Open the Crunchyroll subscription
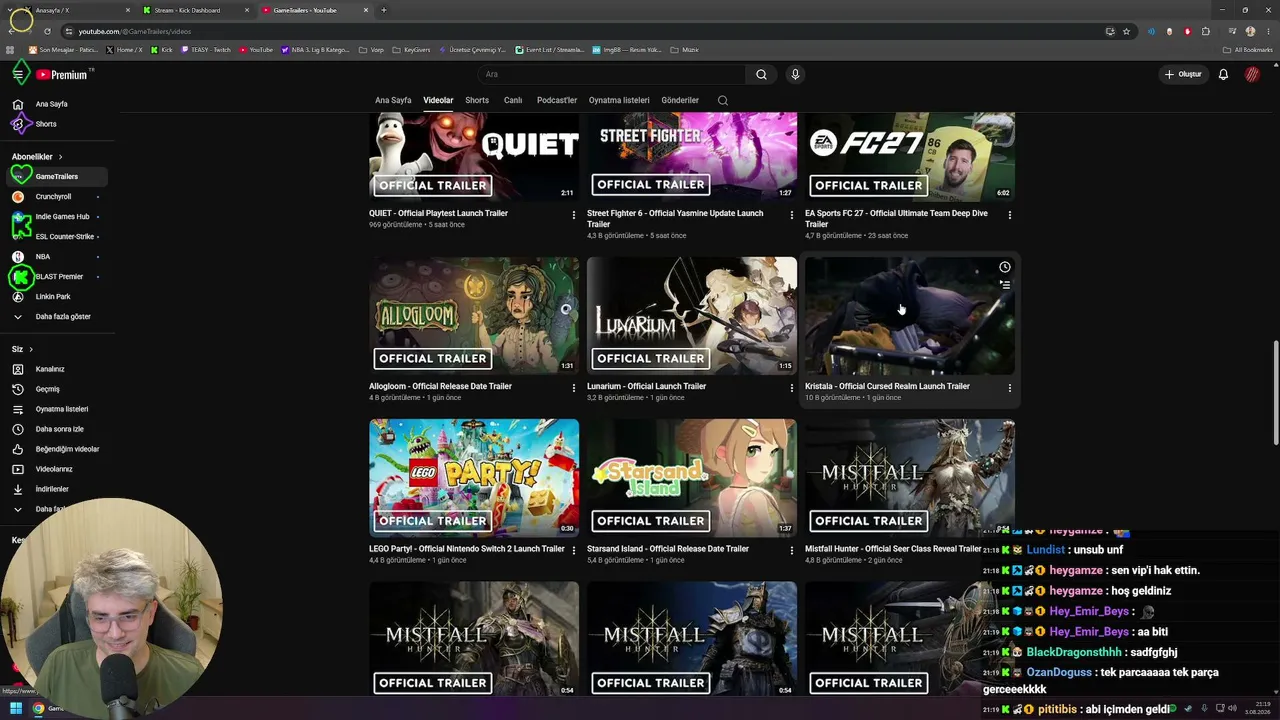The width and height of the screenshot is (1280, 720). tap(57, 197)
